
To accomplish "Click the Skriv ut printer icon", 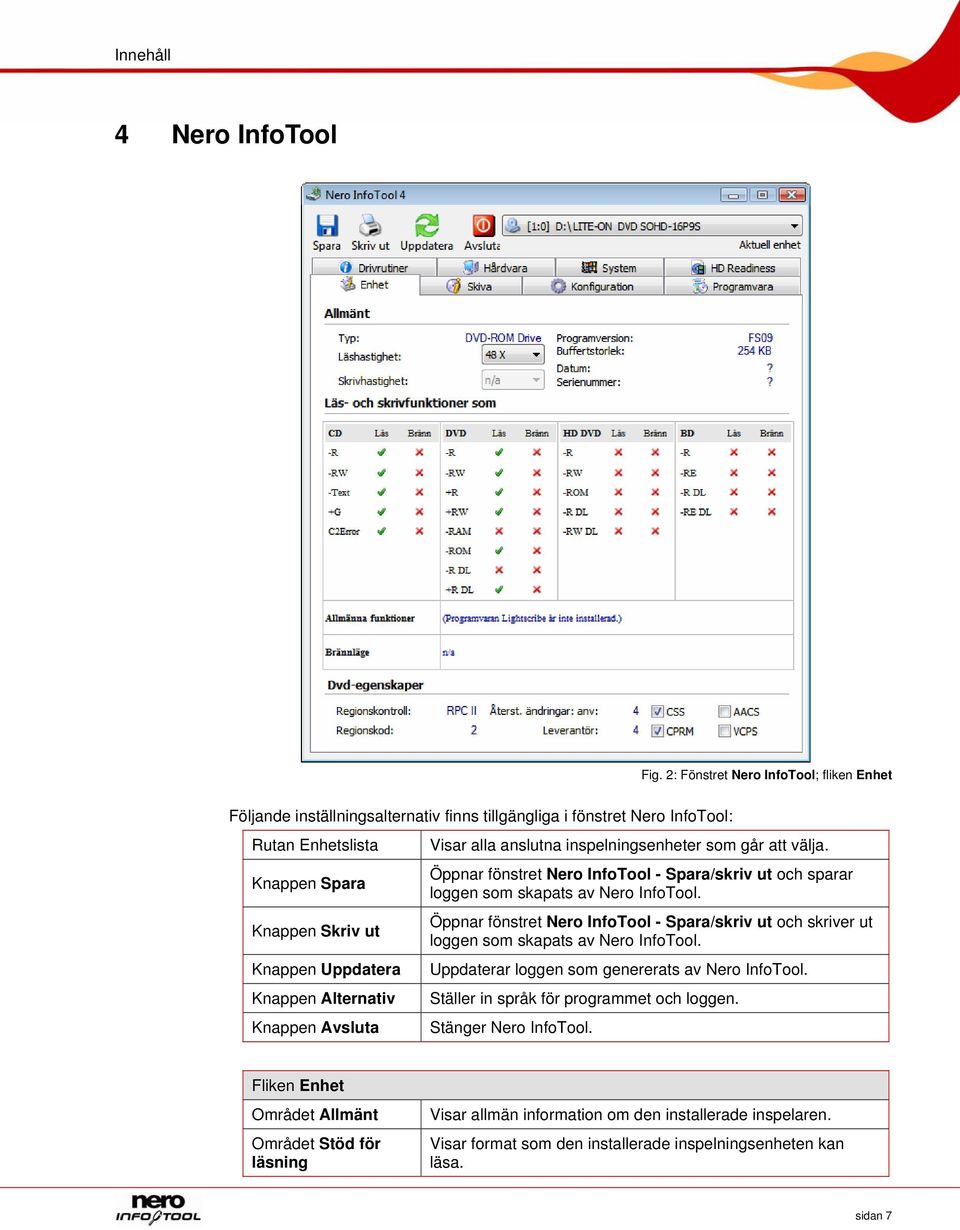I will pos(370,225).
